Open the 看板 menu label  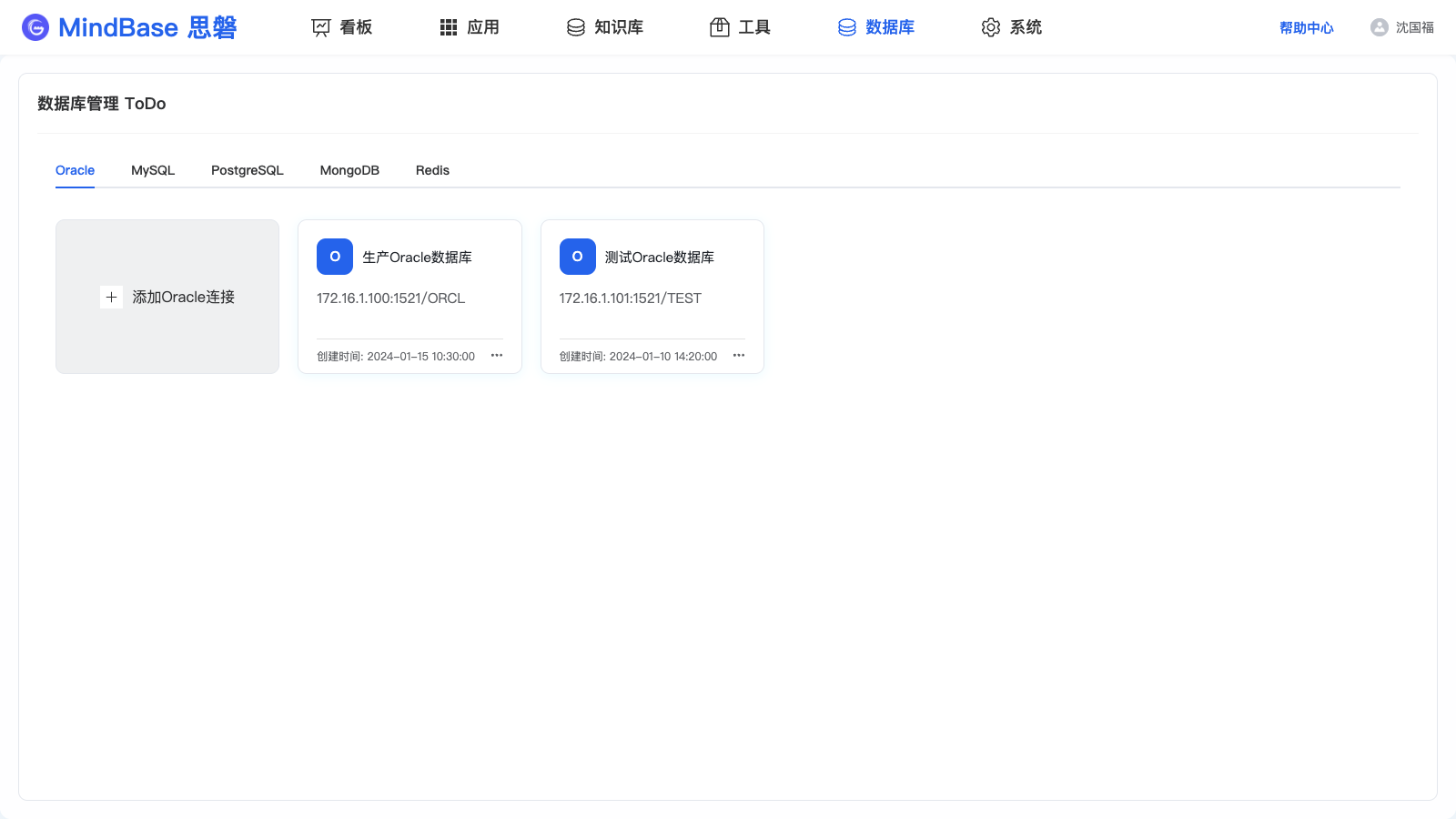tap(356, 27)
